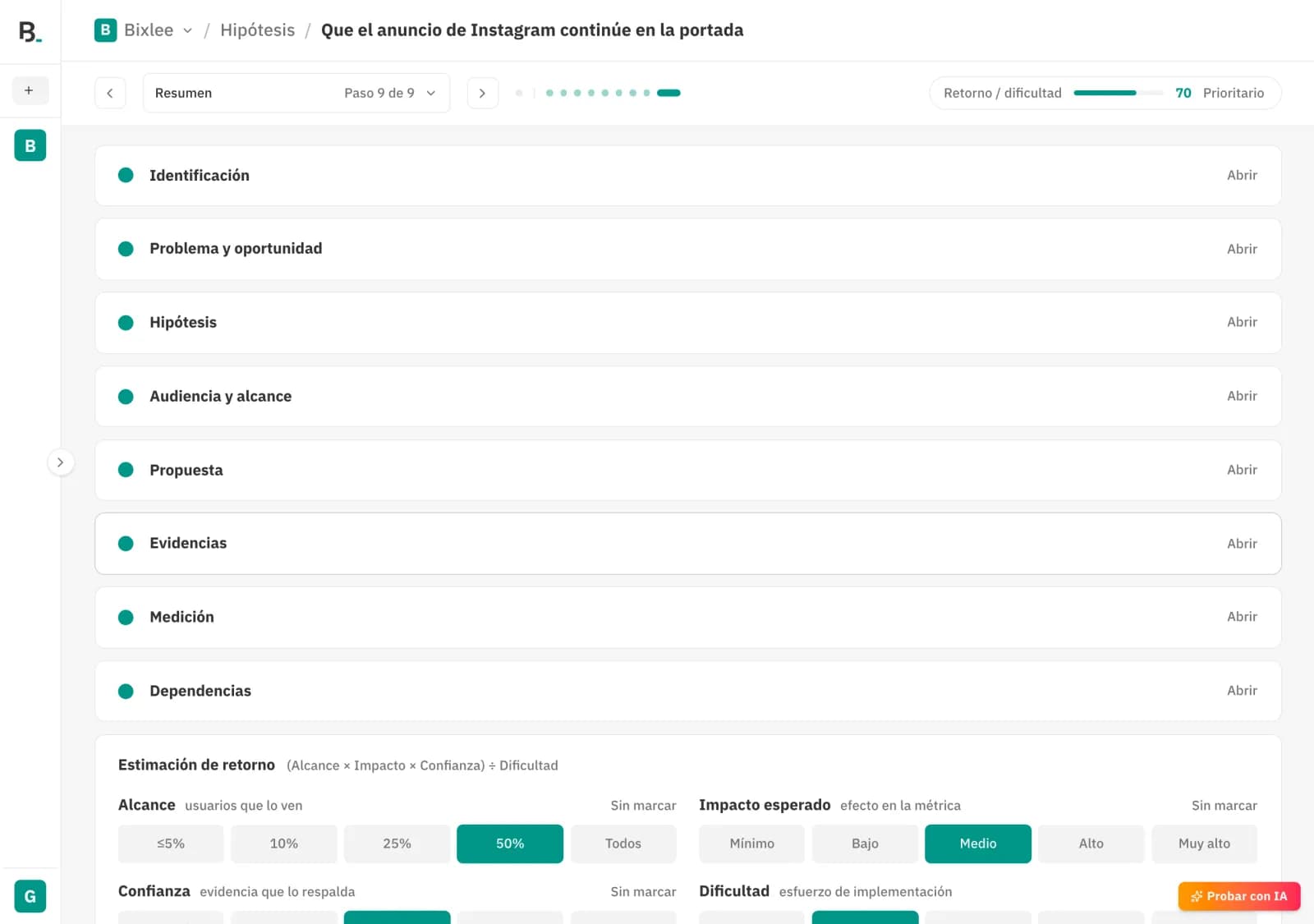Open Evidencias via its Abrir link
This screenshot has width=1314, height=924.
pos(1242,544)
